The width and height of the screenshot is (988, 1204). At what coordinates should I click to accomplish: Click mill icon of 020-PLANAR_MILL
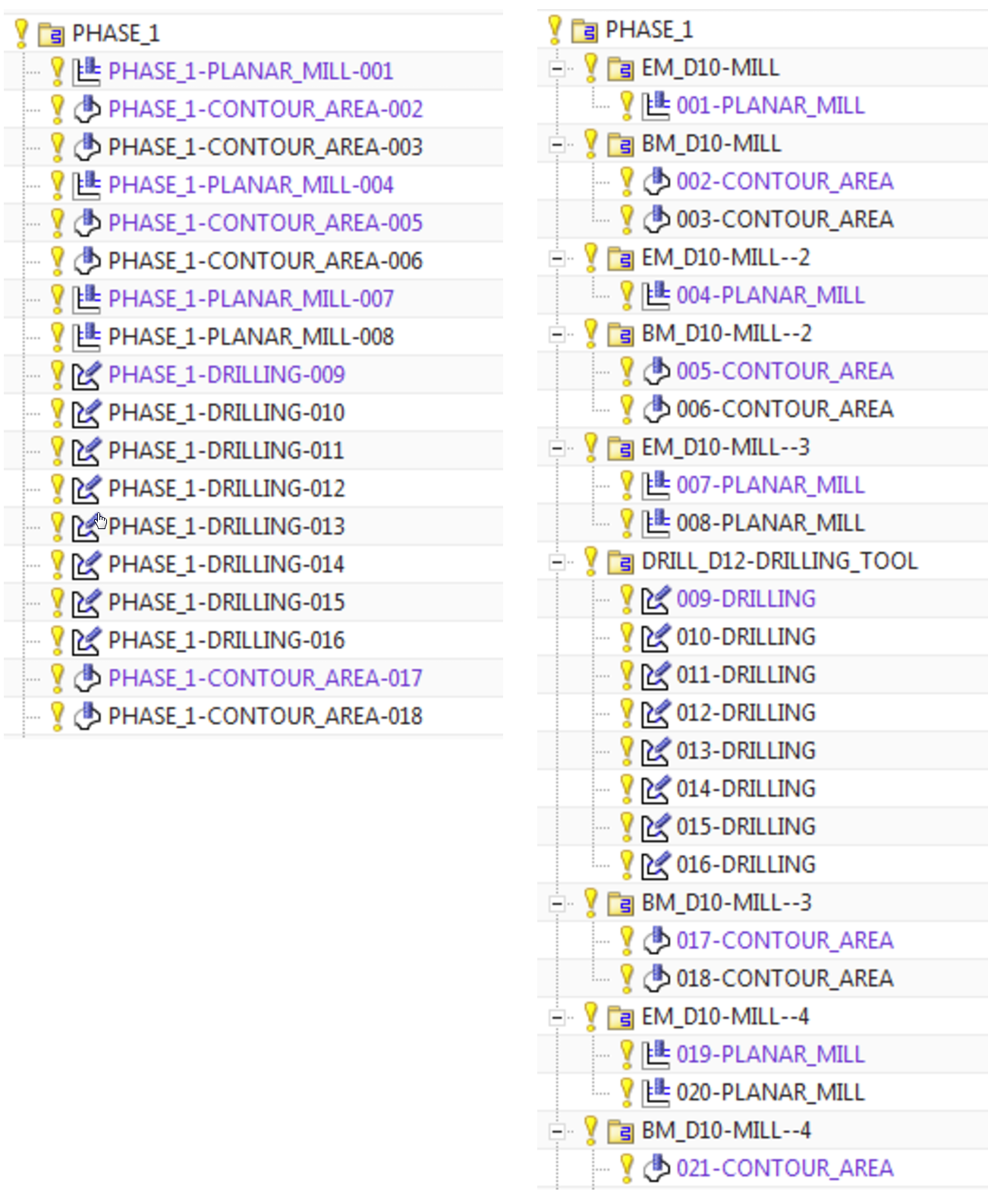click(x=656, y=1092)
